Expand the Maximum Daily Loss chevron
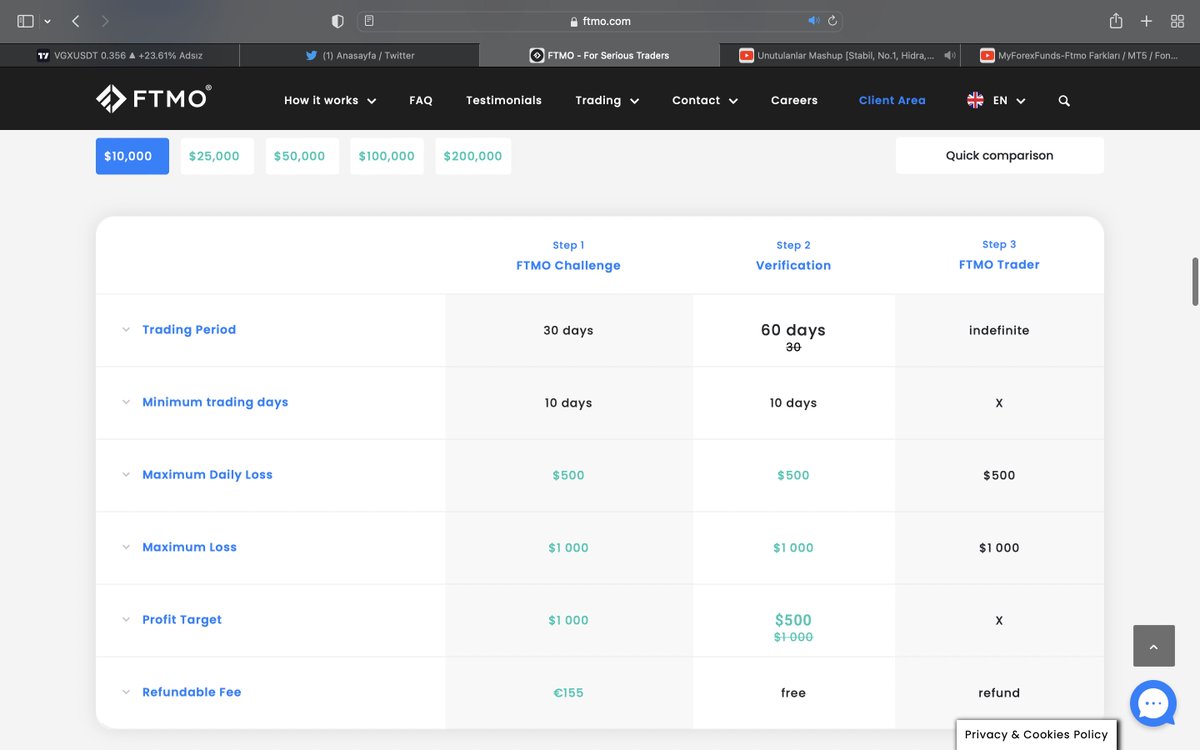Image resolution: width=1200 pixels, height=750 pixels. [x=126, y=475]
